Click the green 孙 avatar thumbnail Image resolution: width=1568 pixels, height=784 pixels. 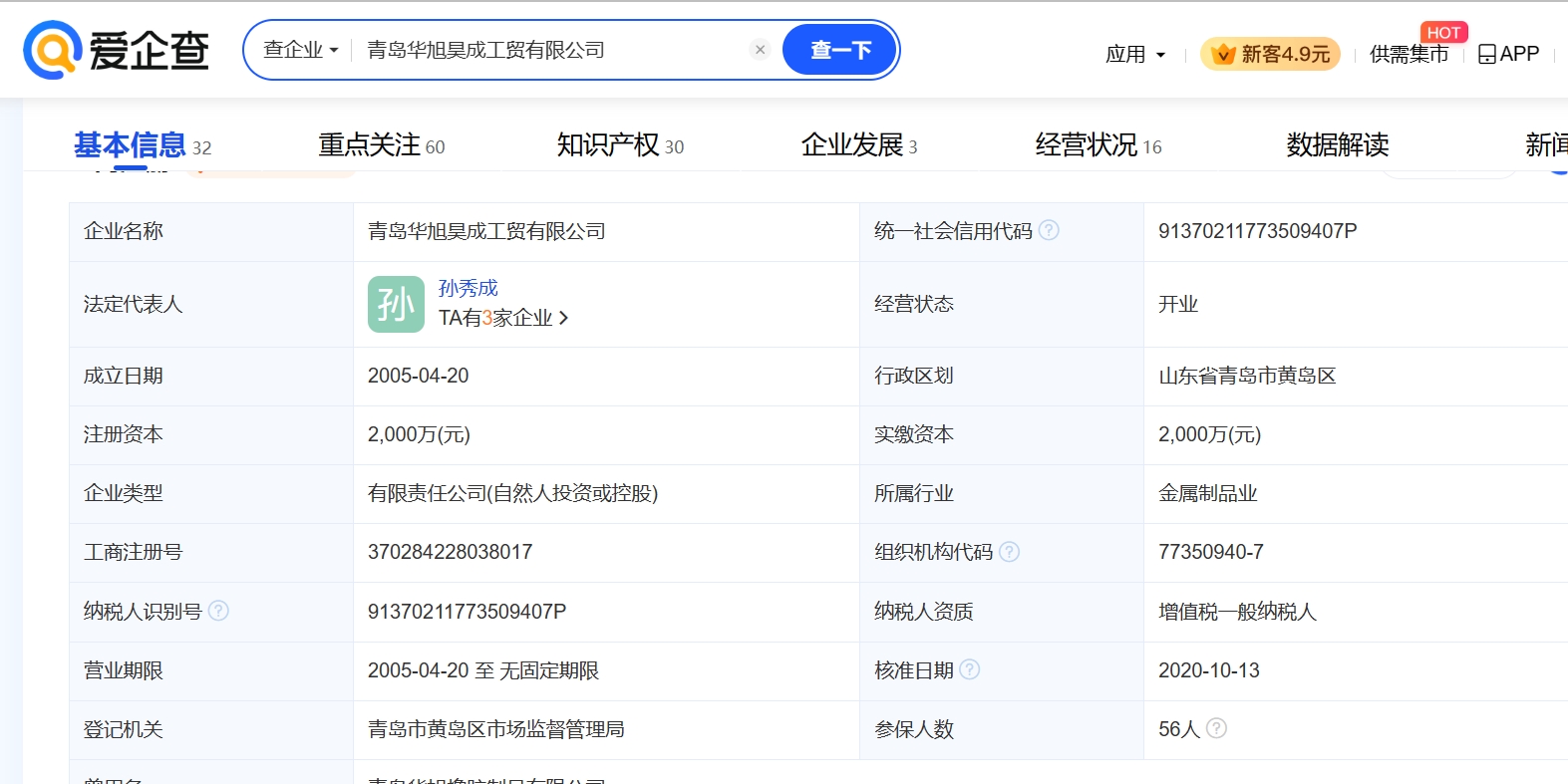coord(396,304)
